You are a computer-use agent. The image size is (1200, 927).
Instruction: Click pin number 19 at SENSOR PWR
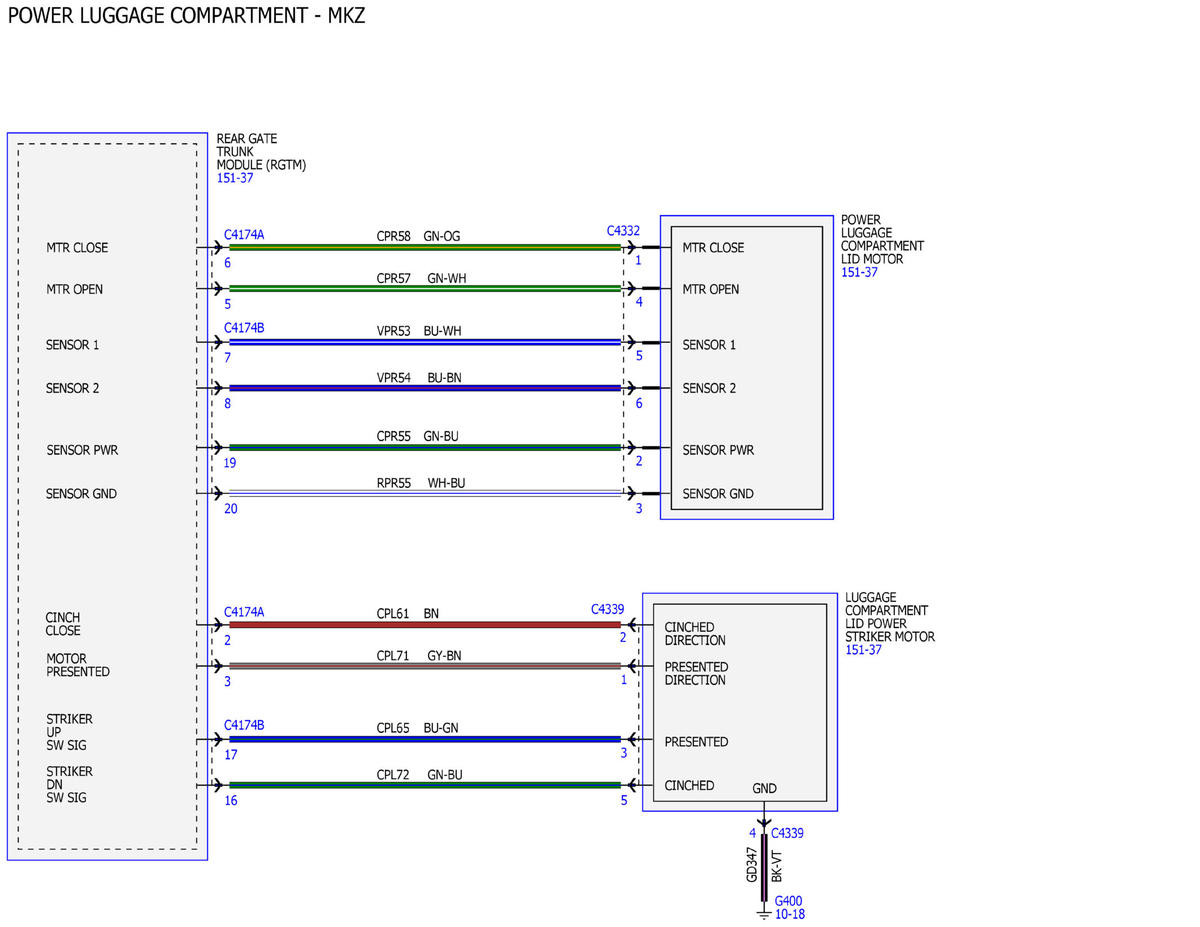[230, 464]
